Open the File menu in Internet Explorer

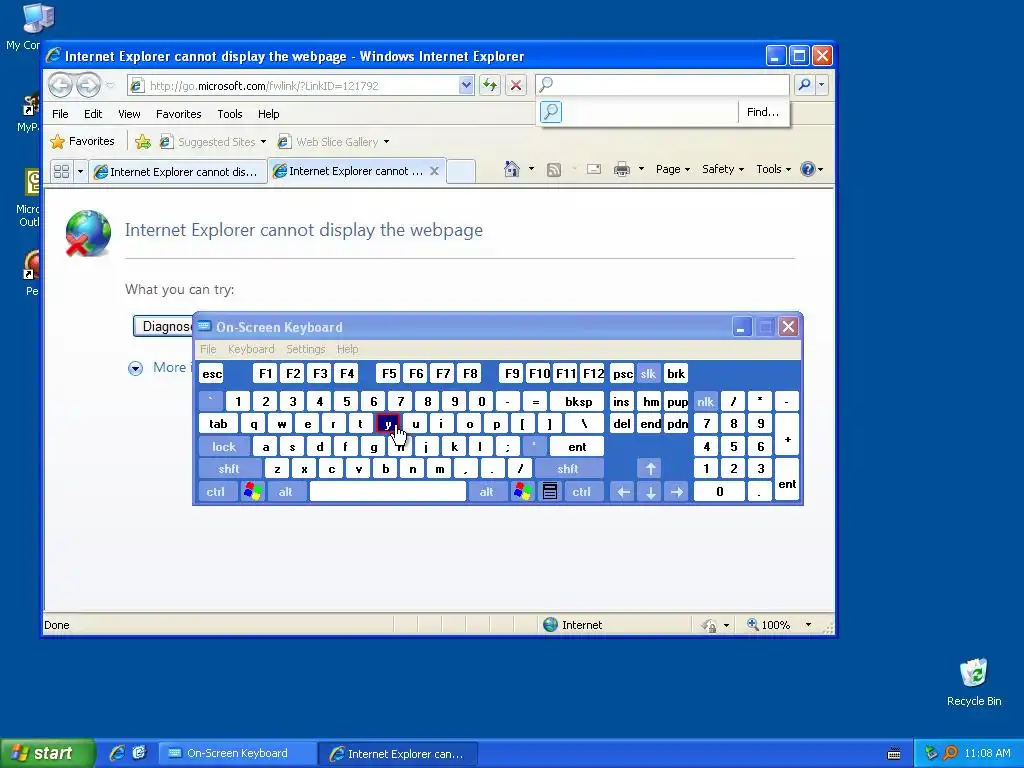(60, 114)
